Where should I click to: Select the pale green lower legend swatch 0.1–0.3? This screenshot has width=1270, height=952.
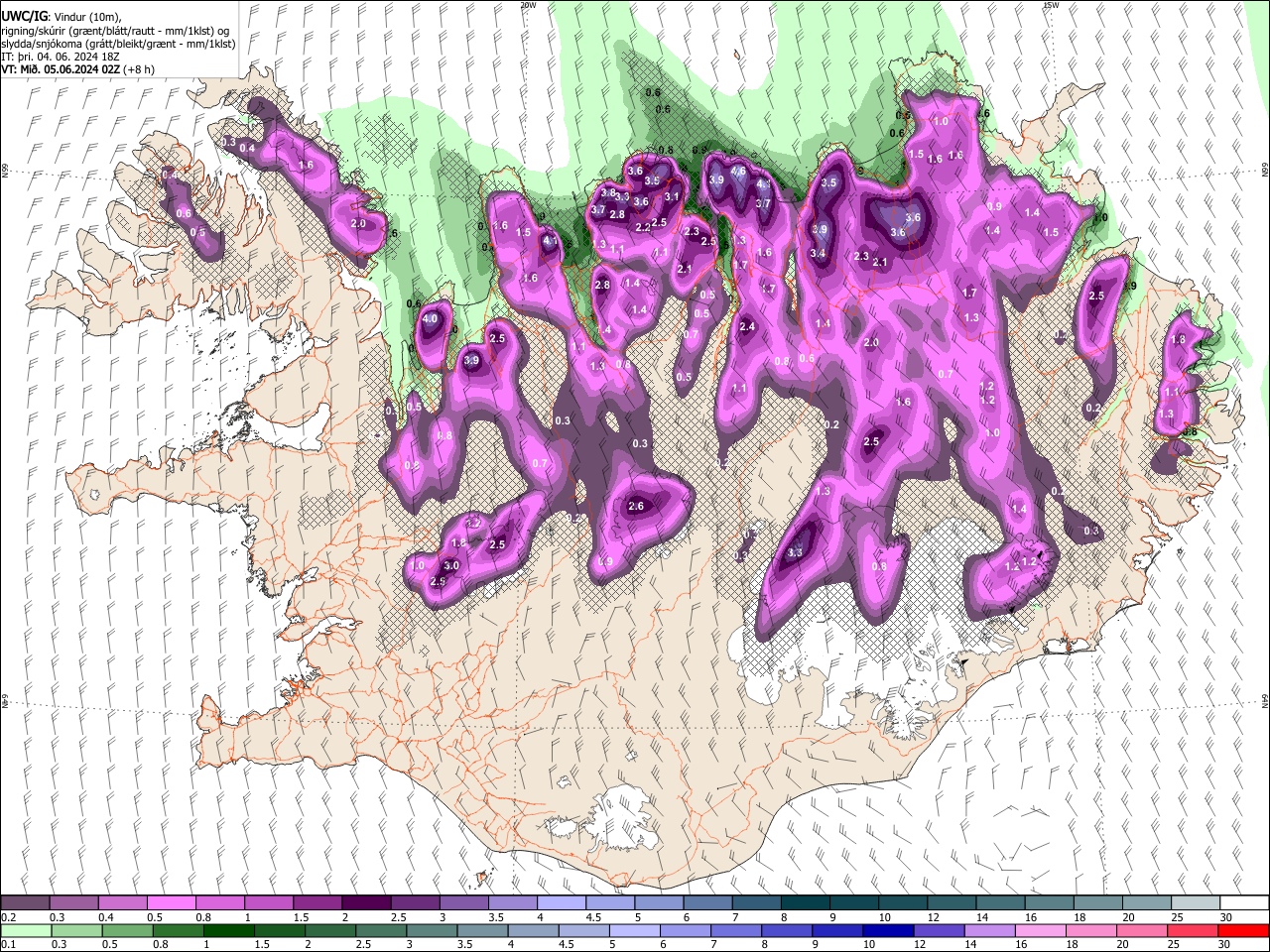[26, 930]
